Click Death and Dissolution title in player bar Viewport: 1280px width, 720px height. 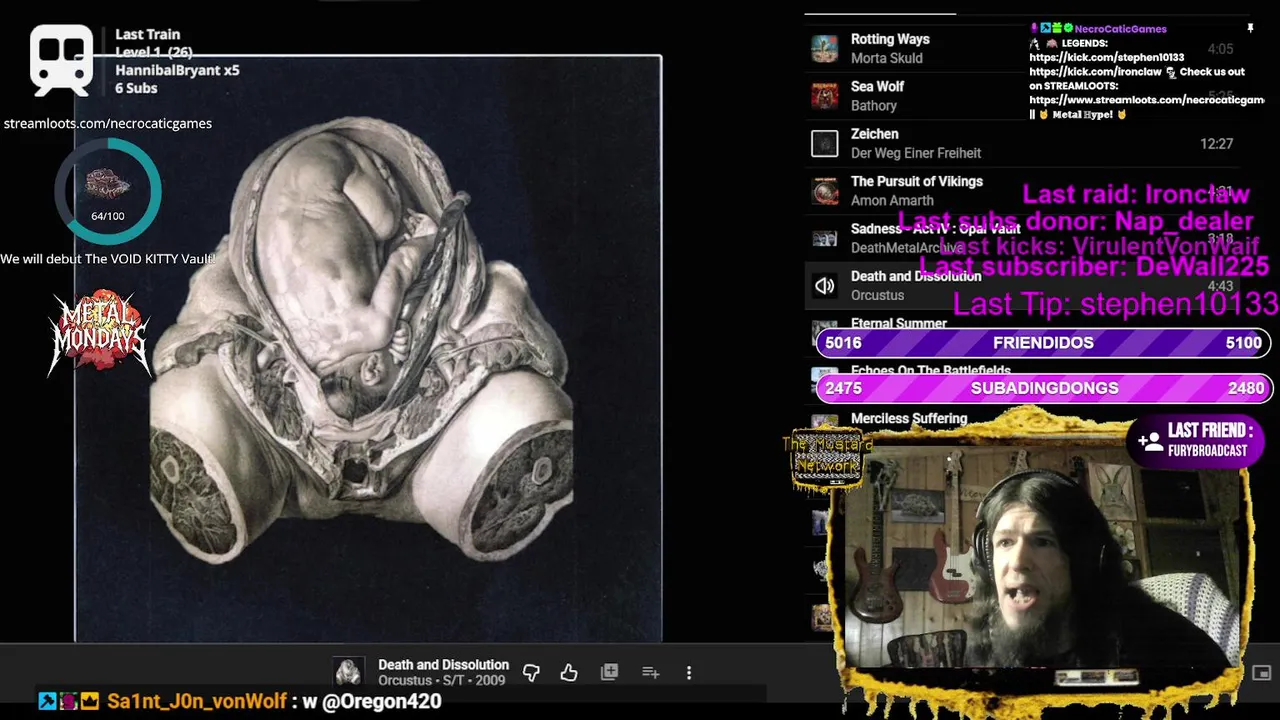[443, 665]
